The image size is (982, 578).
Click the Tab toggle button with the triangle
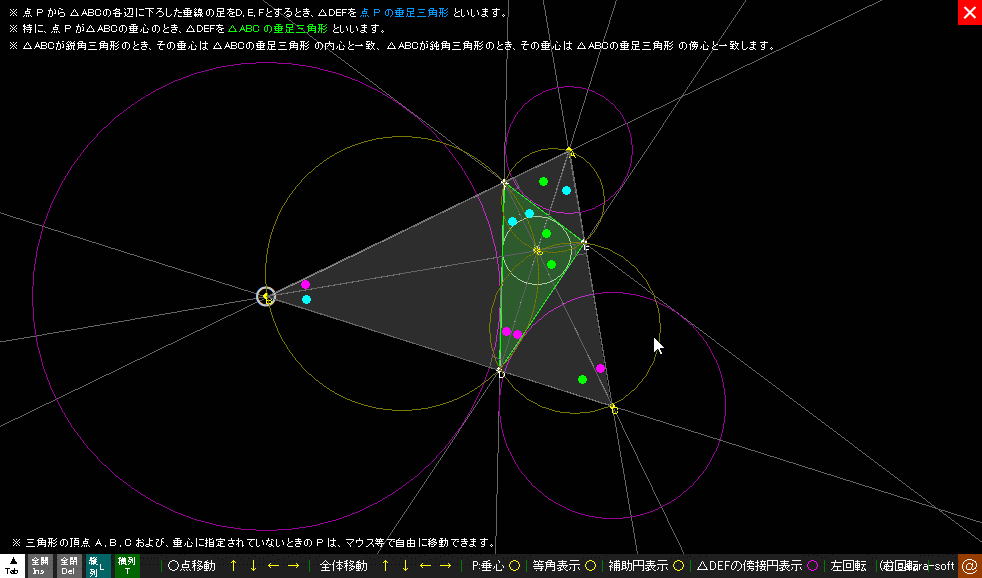[12, 566]
